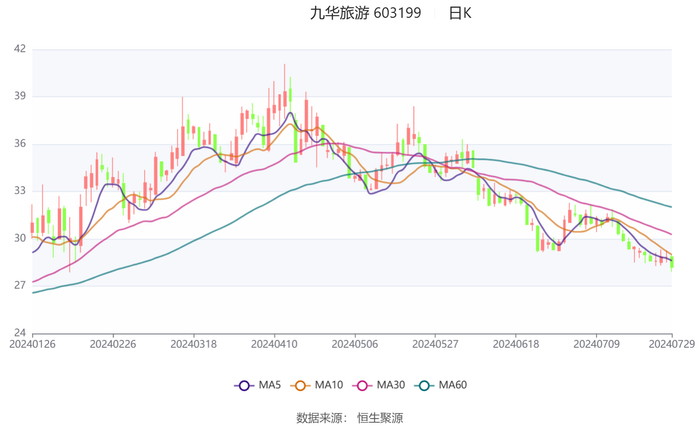This screenshot has height=425, width=700.
Task: Click the x-axis date 20240618
Action: tap(516, 344)
